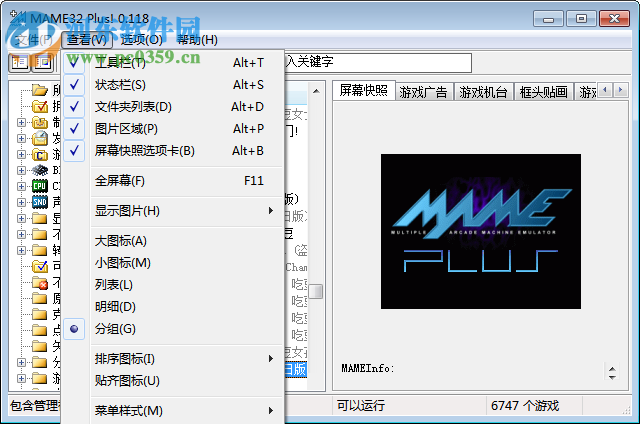Toggle the 屏幕快照选项卡(B) option
Screen dimensions: 640x424
(x=173, y=151)
